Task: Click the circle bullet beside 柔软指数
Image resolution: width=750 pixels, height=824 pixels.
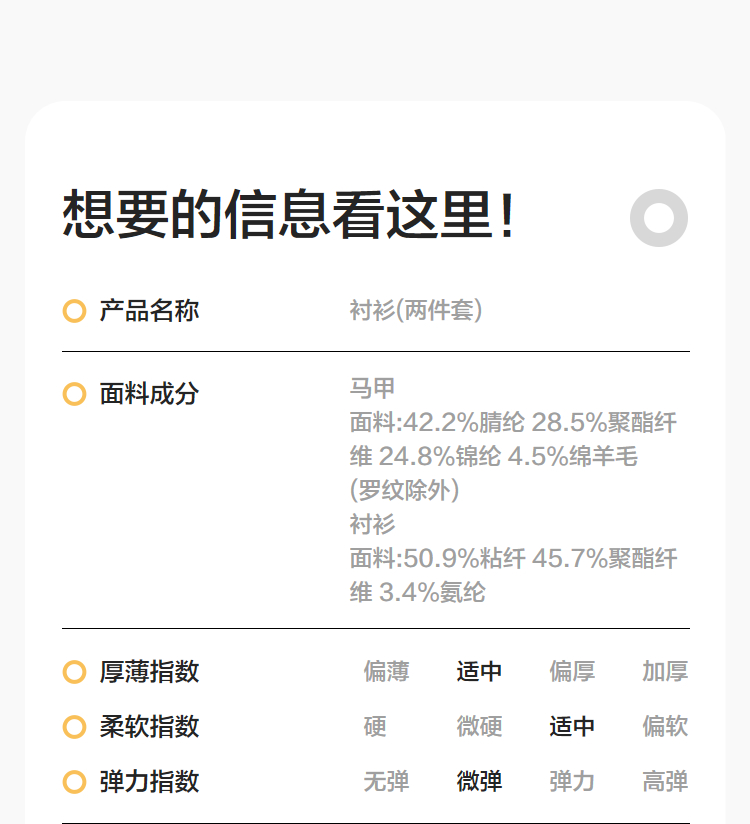Action: click(74, 727)
